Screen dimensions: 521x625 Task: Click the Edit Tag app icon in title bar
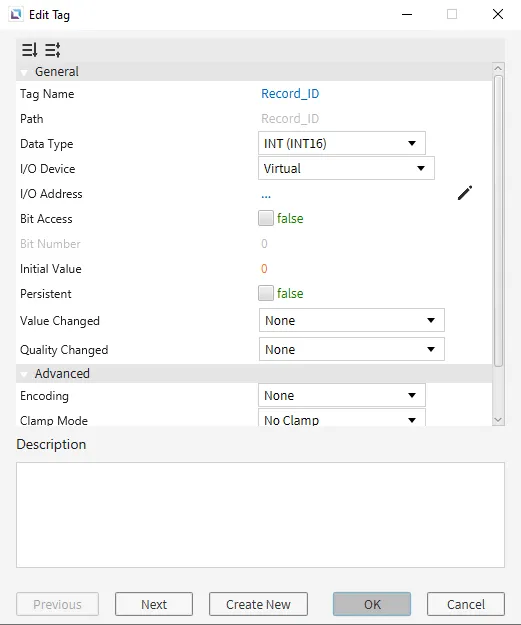coord(16,15)
